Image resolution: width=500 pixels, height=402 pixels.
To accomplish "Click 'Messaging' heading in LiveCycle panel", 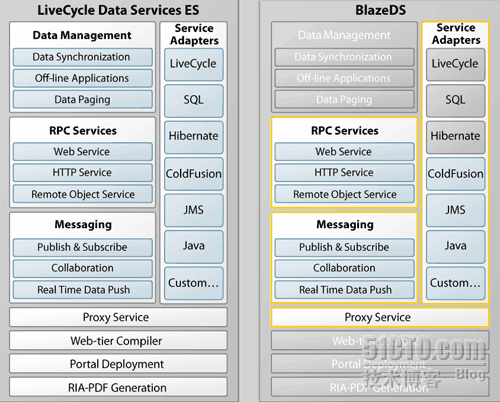I will pos(83,225).
